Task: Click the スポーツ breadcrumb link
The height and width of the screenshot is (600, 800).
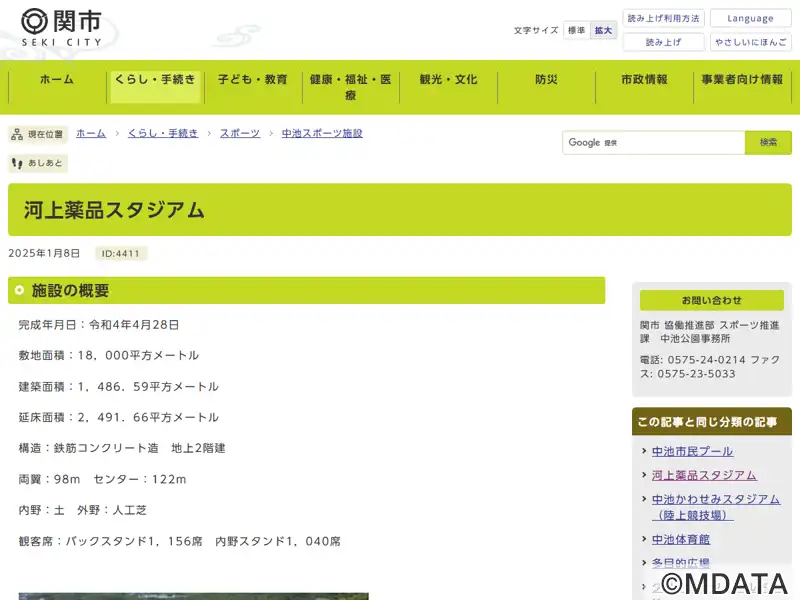Action: (240, 133)
